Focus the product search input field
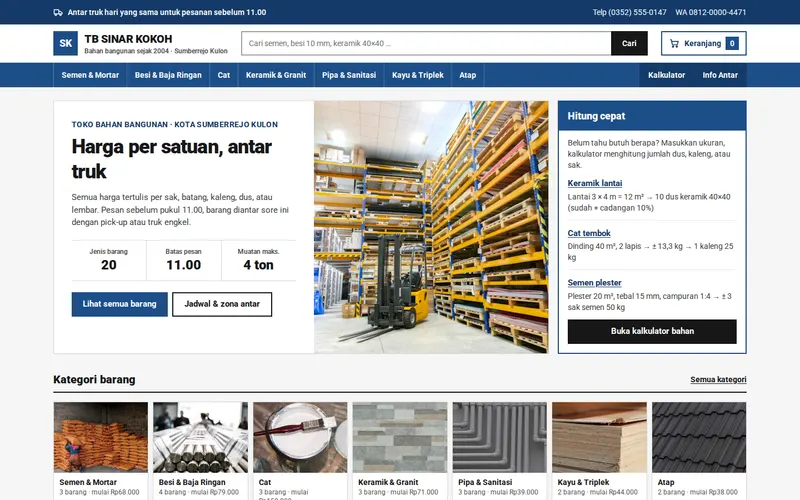Screen dimensions: 800x500 coord(426,43)
